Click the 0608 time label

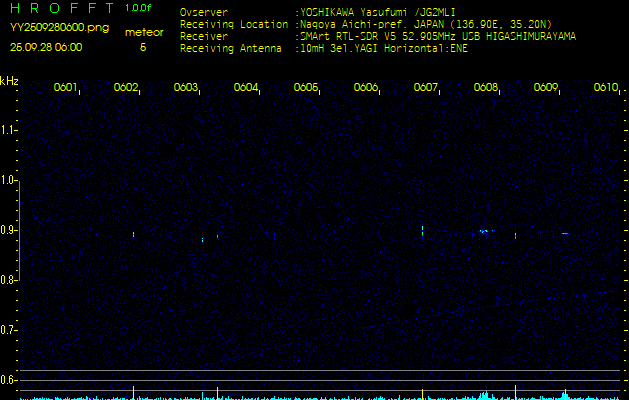pos(486,87)
